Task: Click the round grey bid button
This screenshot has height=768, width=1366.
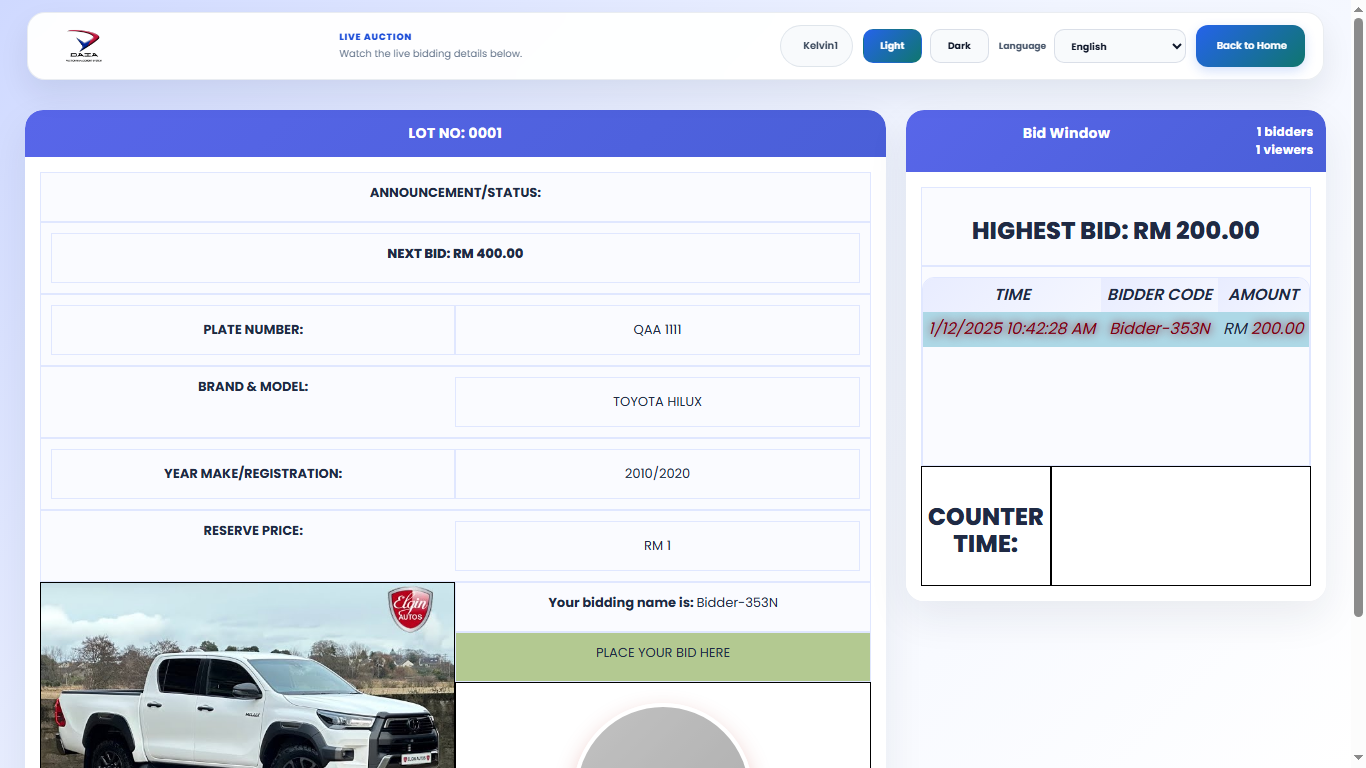Action: click(x=663, y=737)
